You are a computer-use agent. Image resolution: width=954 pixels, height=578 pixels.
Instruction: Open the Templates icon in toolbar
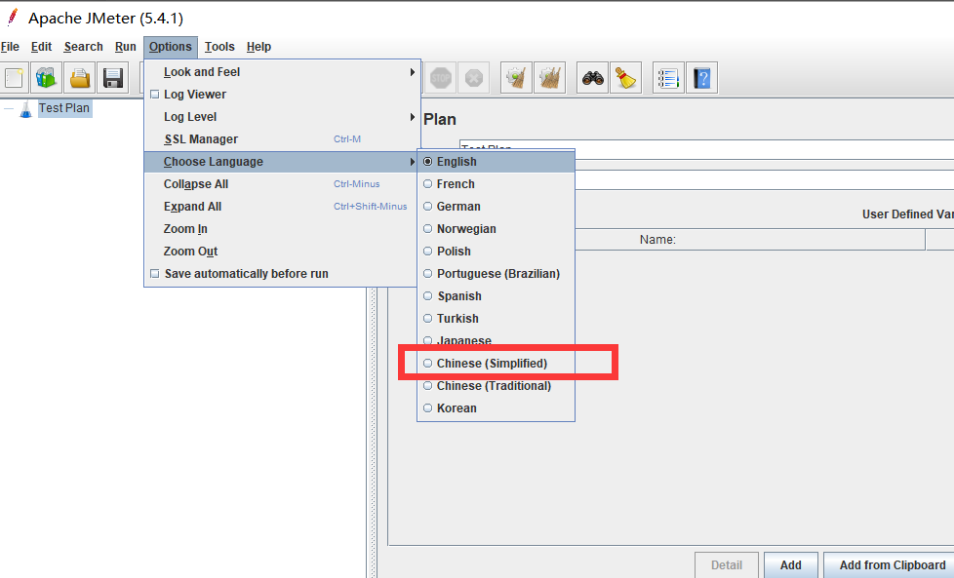46,78
